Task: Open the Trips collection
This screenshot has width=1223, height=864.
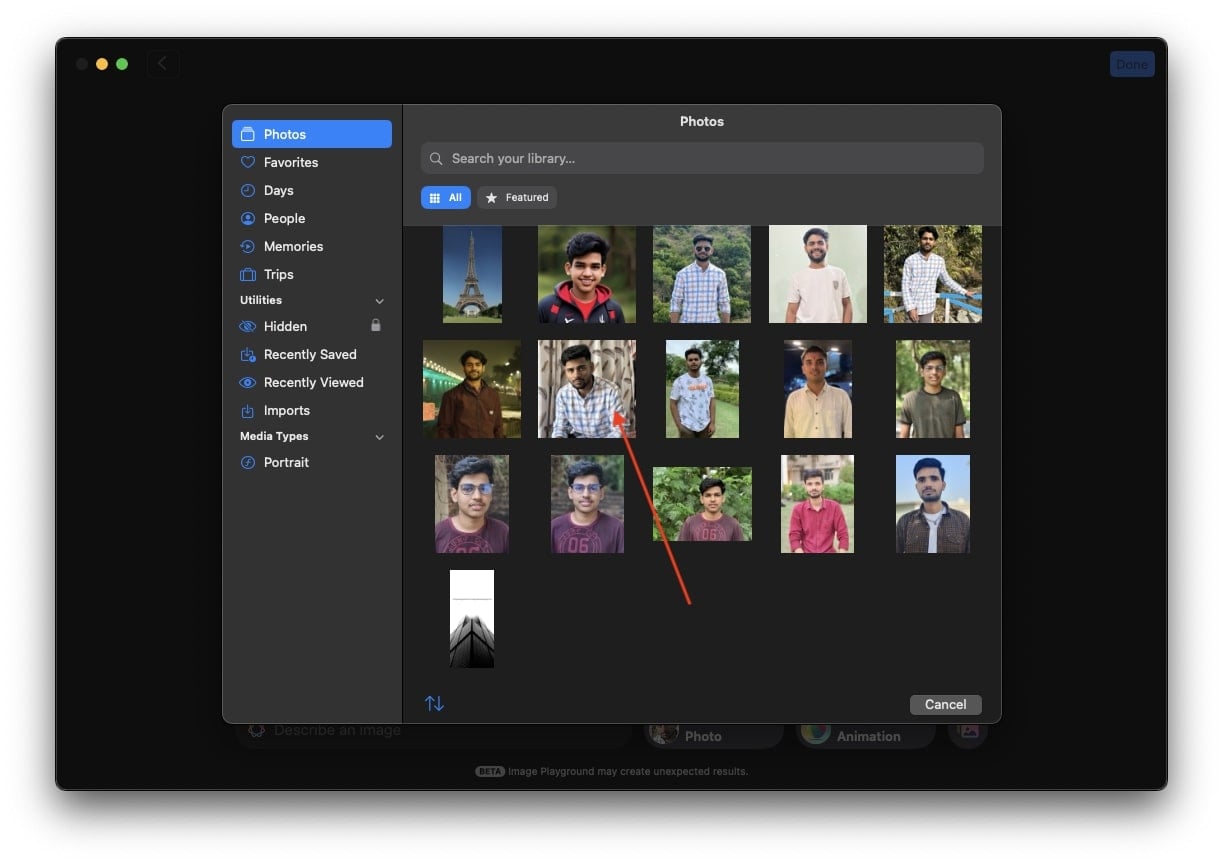Action: coord(311,274)
